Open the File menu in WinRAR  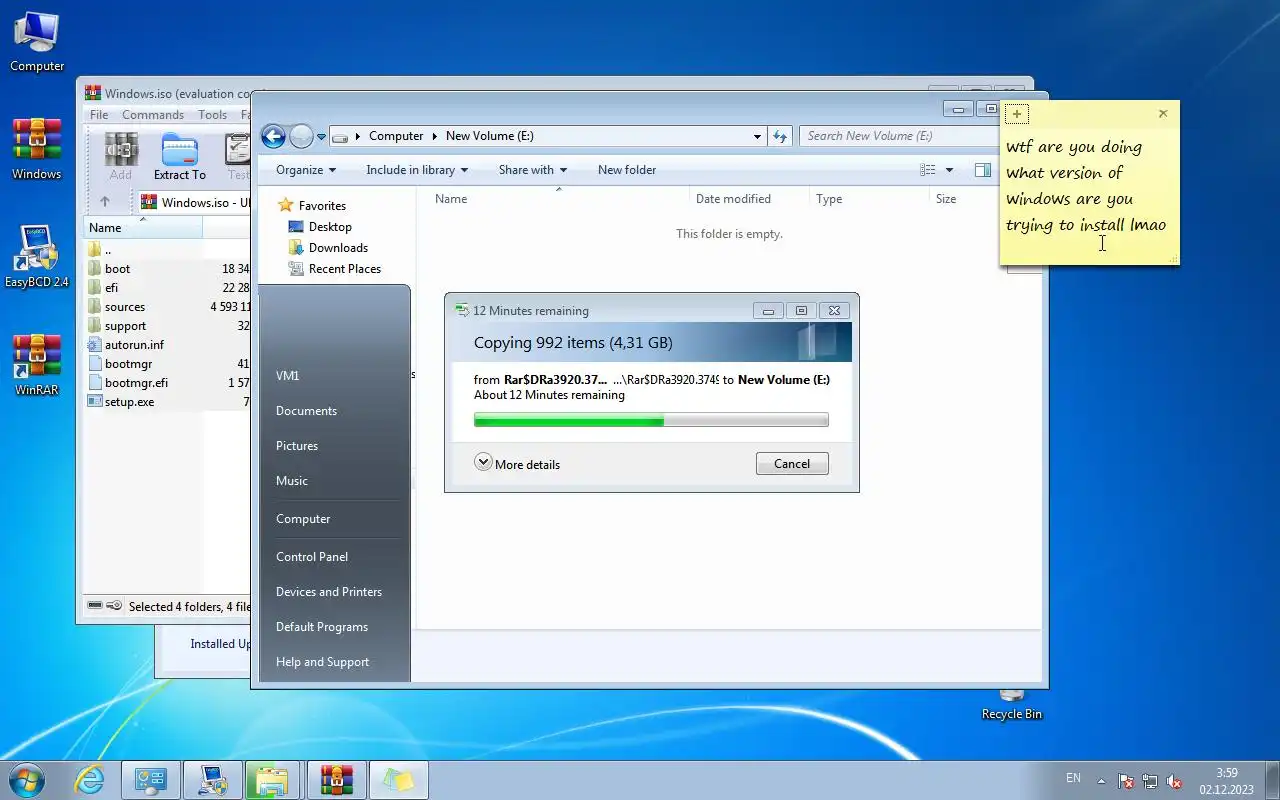[x=99, y=115]
